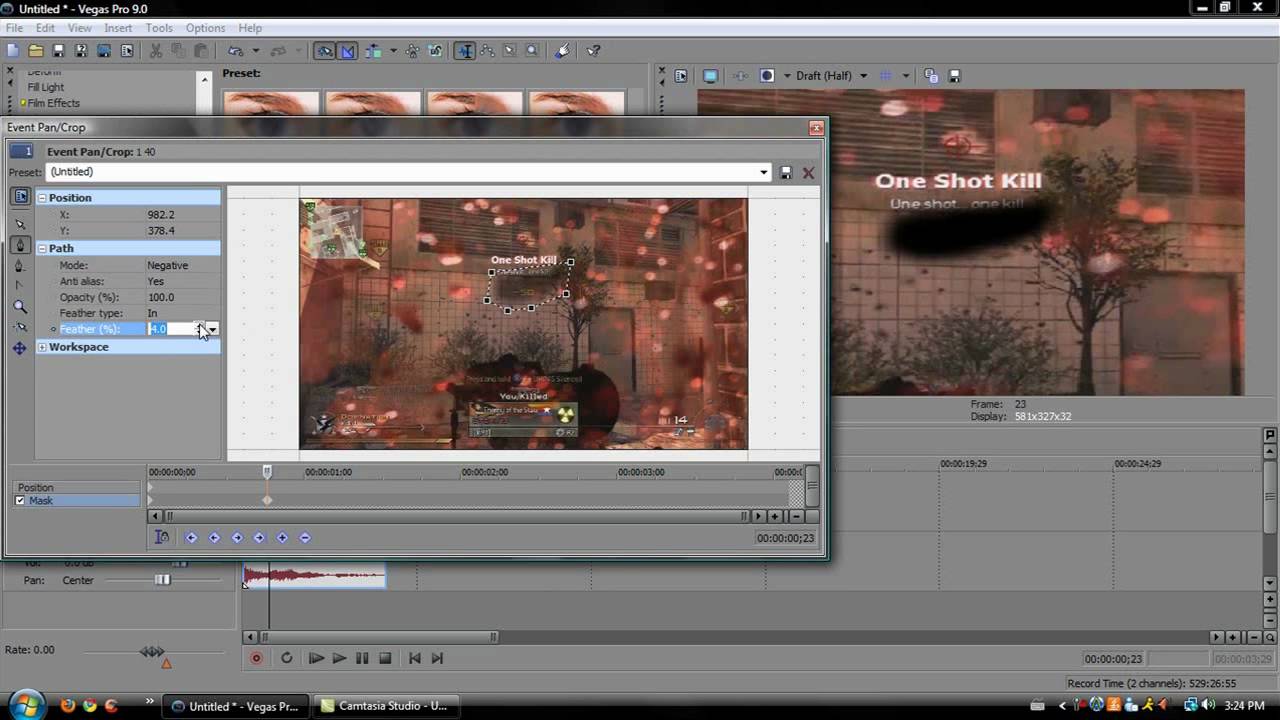This screenshot has height=720, width=1280.
Task: Click the Mode value Negative
Action: (167, 265)
